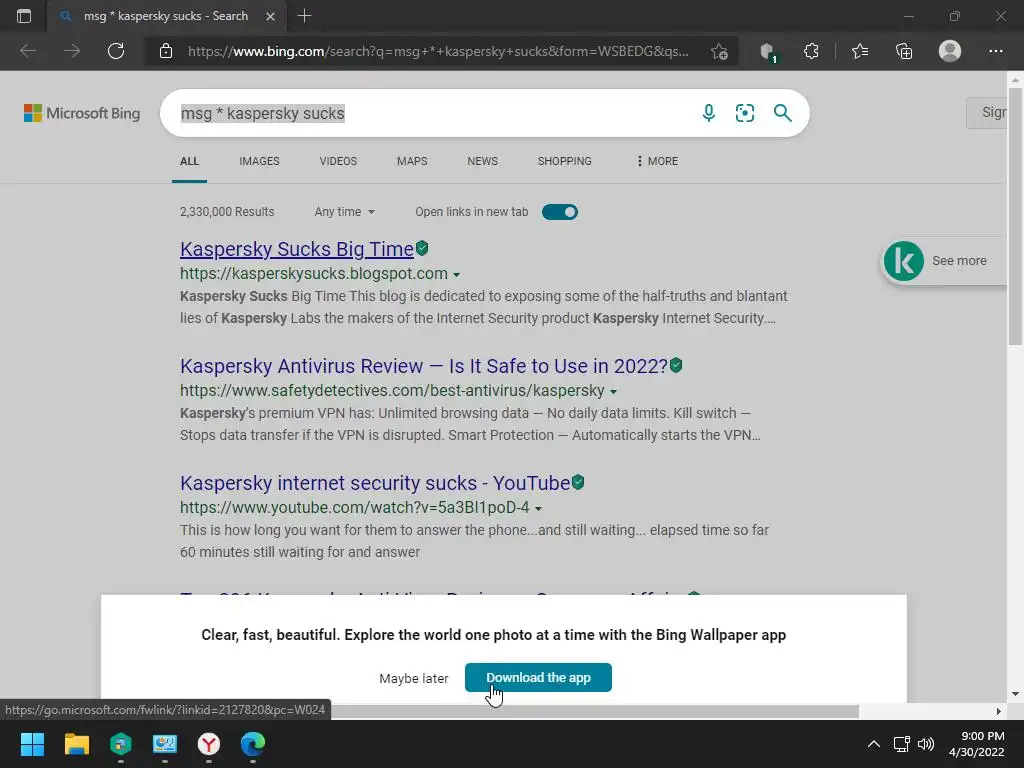Open clock showing 9:00 PM 4/30/2022
This screenshot has height=768, width=1024.
tap(976, 744)
